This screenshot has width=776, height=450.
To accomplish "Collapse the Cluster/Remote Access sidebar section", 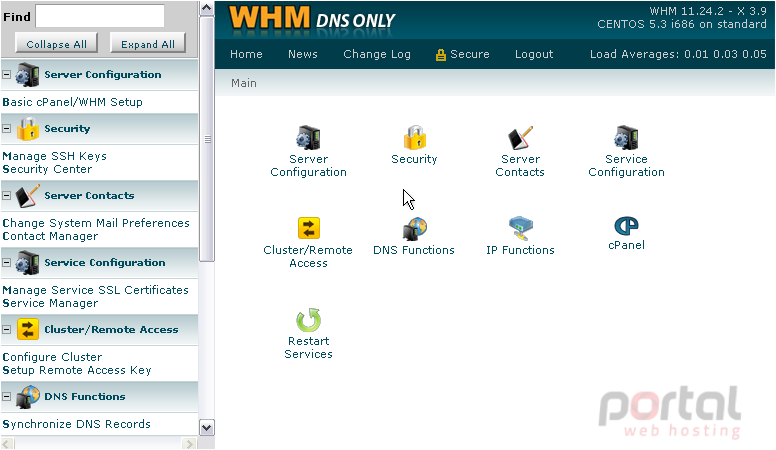I will [x=6, y=330].
